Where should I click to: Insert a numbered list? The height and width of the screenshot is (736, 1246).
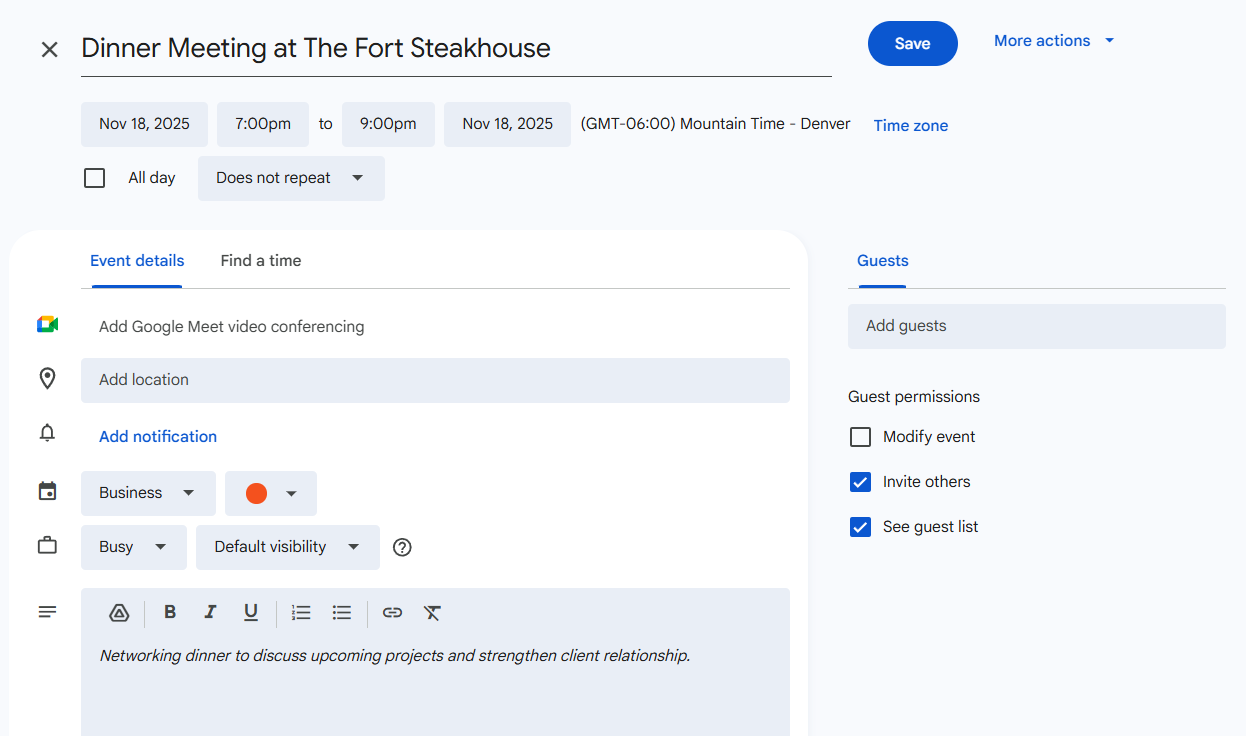tap(301, 613)
